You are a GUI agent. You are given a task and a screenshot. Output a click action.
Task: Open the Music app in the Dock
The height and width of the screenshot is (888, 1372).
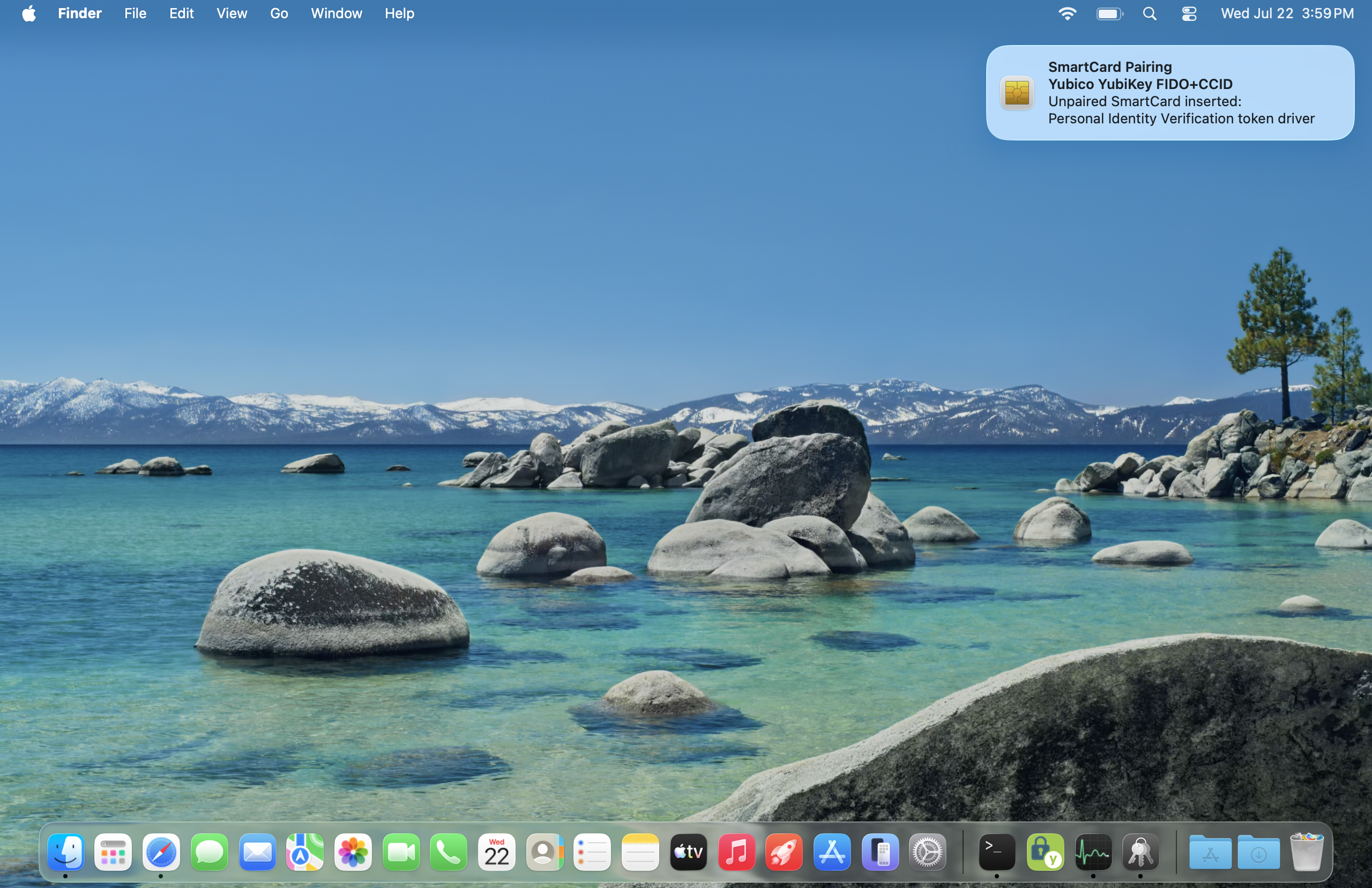tap(736, 852)
